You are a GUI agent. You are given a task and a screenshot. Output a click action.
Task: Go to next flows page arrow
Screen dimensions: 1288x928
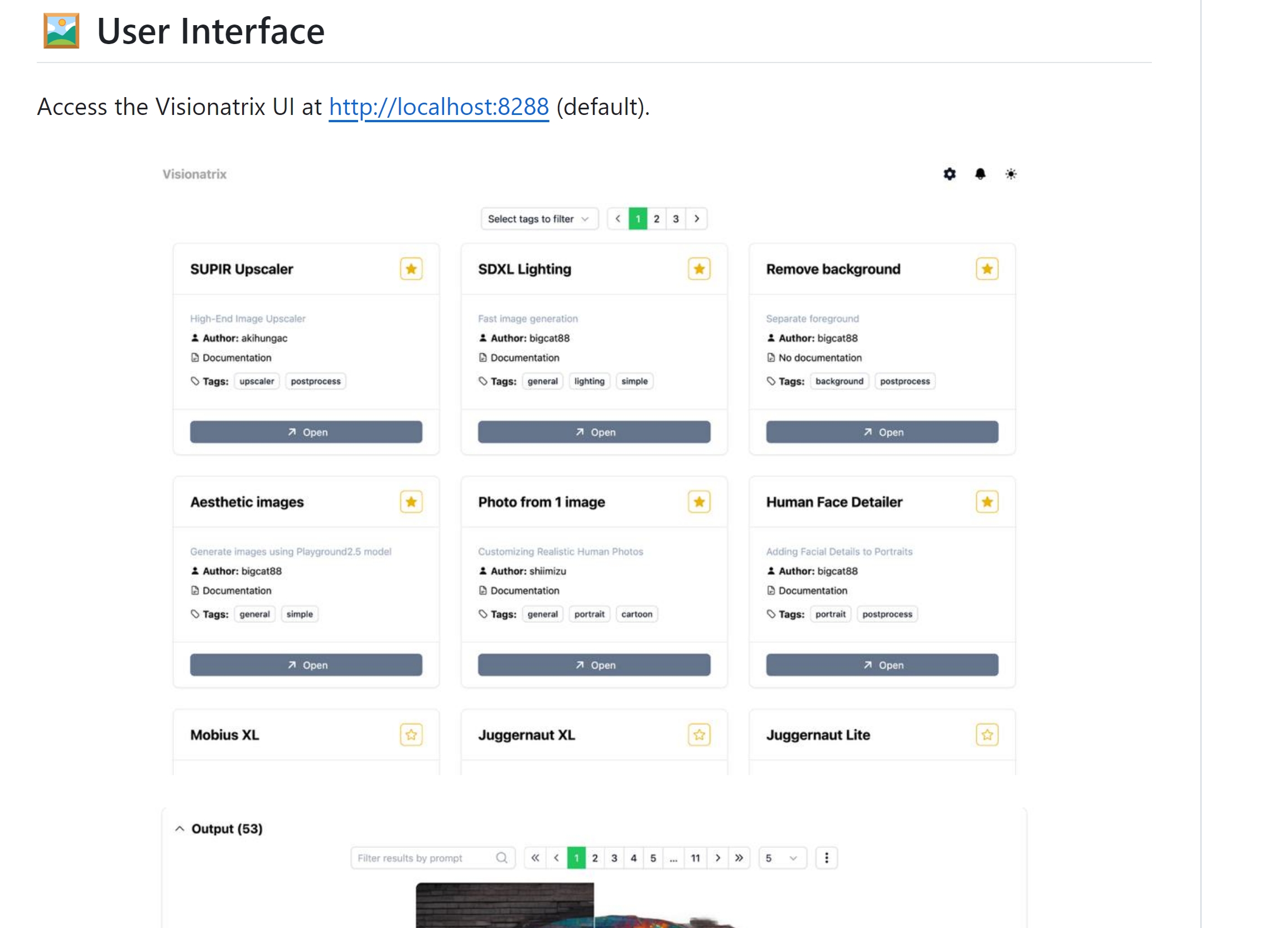point(696,219)
